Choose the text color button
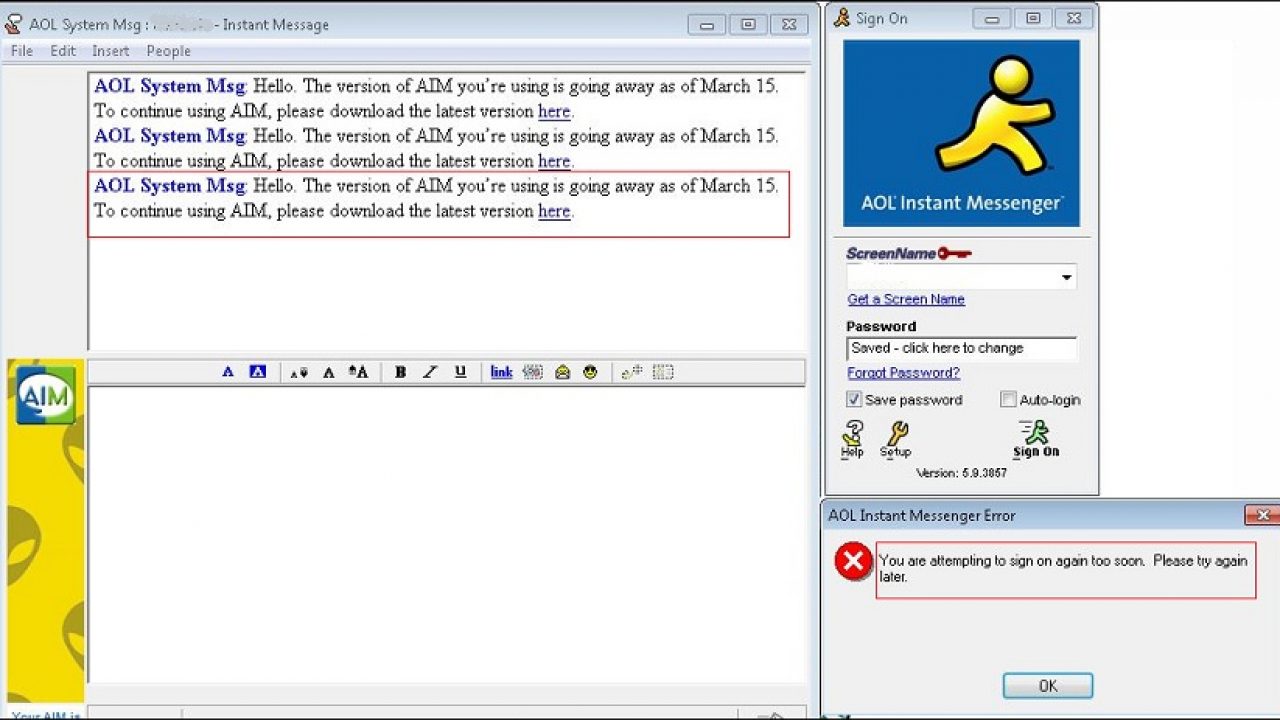This screenshot has height=720, width=1280. pos(228,372)
